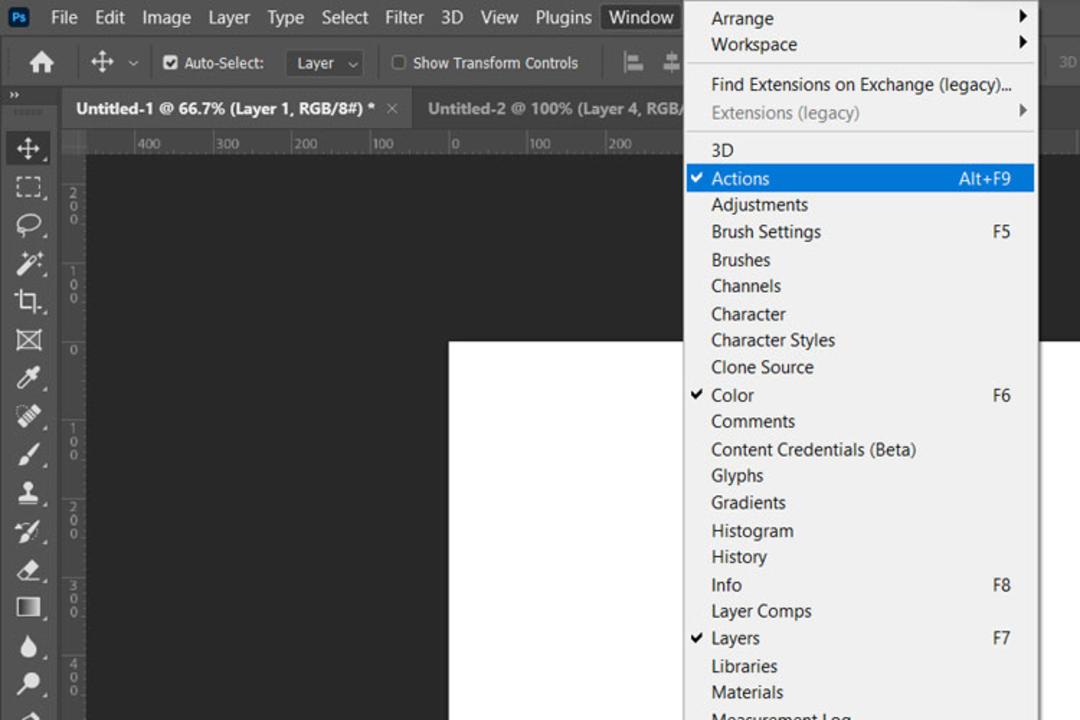Enable Show Transform Controls checkbox
The image size is (1080, 720).
click(x=398, y=63)
